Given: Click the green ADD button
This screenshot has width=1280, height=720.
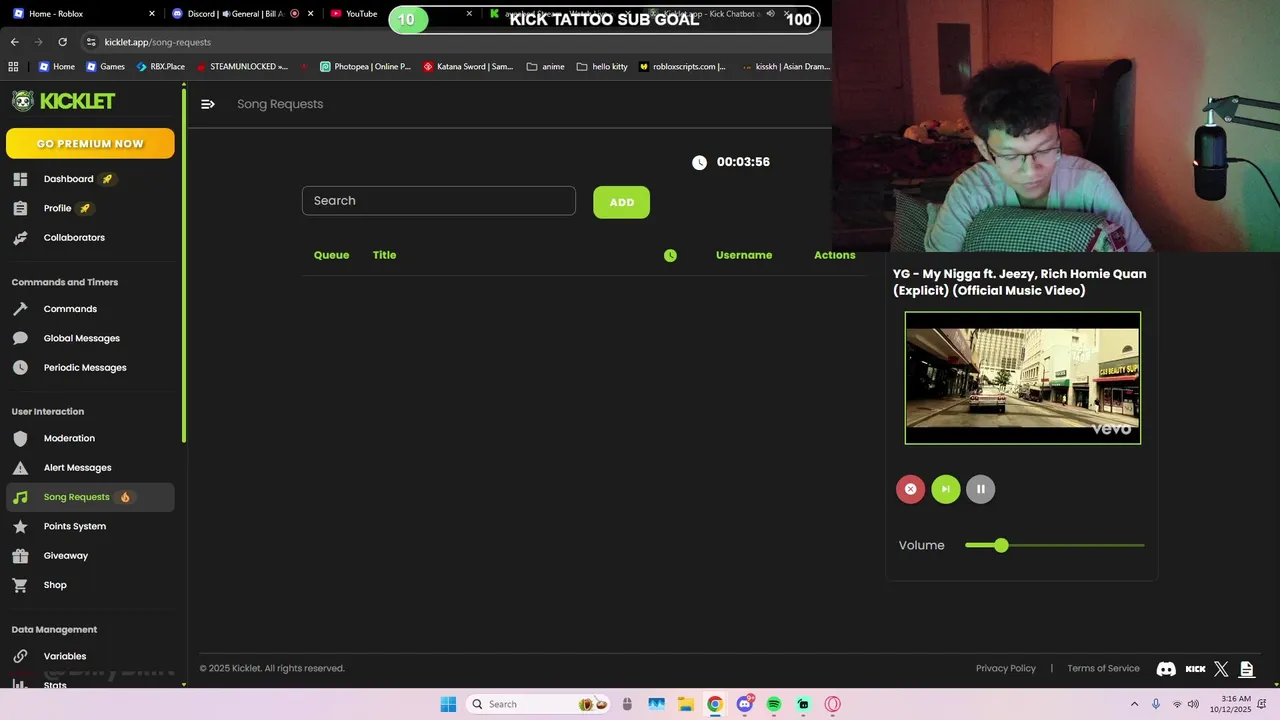Looking at the screenshot, I should point(621,202).
